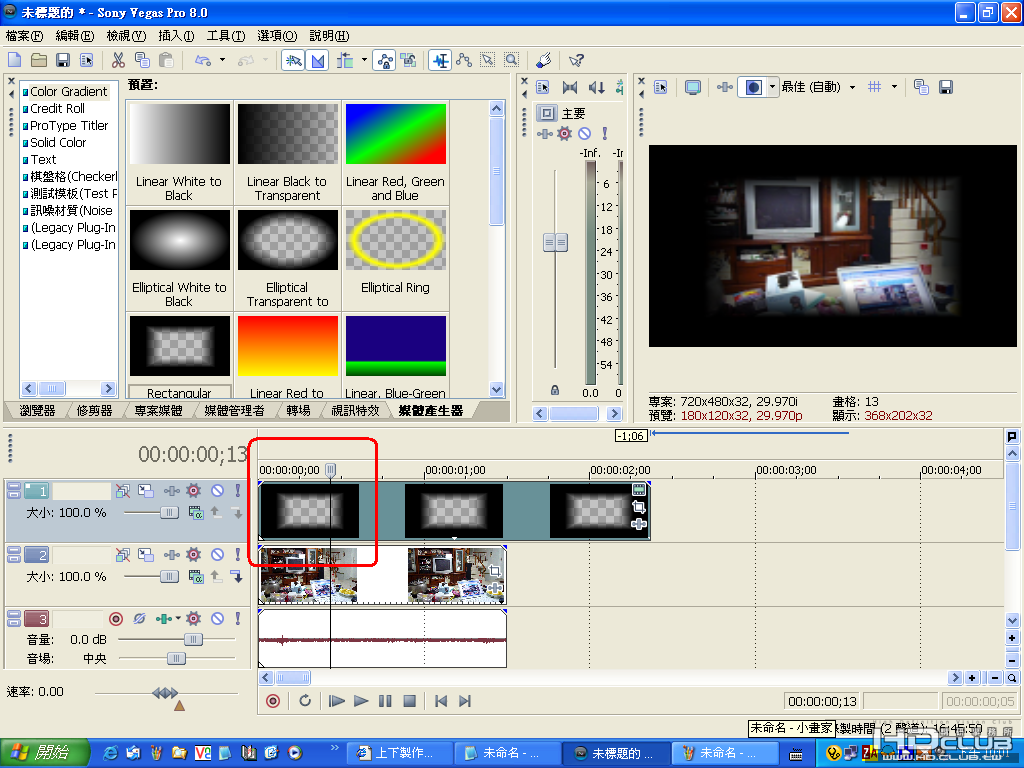Click the Event Pan/Crop icon on track 1 clip
The image size is (1024, 768).
(638, 507)
